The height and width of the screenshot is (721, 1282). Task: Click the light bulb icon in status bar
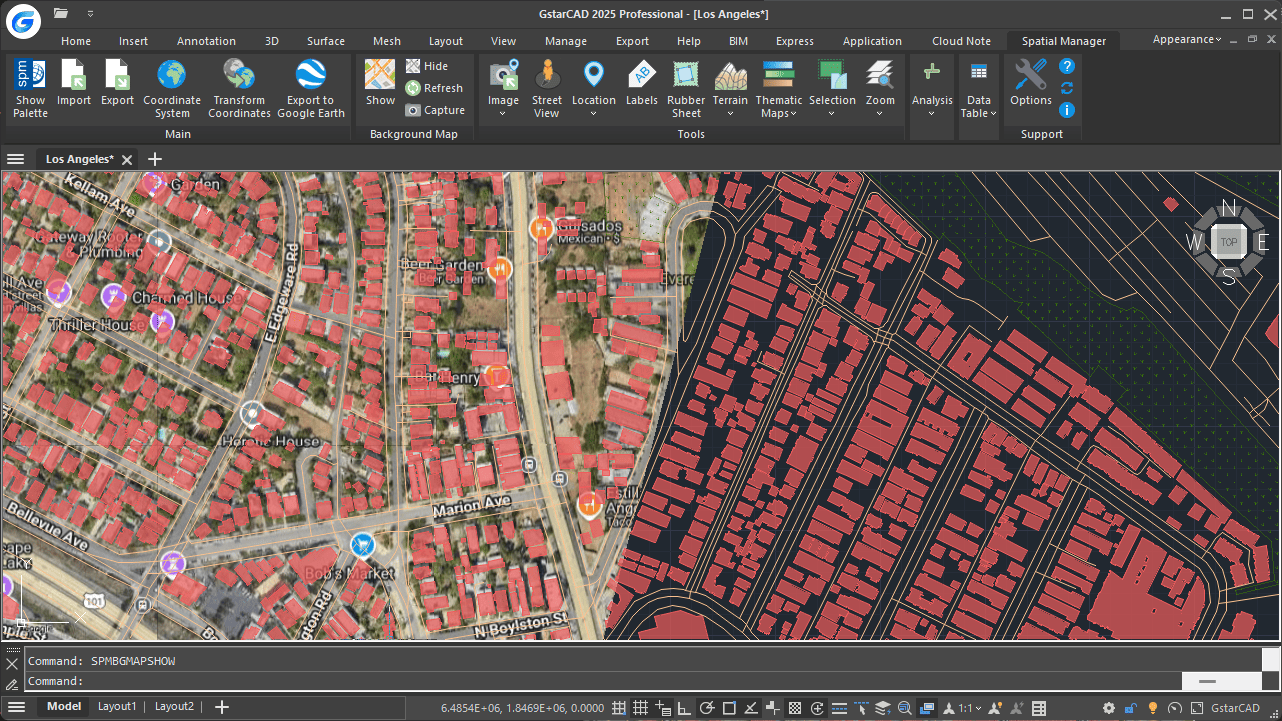(x=1152, y=708)
